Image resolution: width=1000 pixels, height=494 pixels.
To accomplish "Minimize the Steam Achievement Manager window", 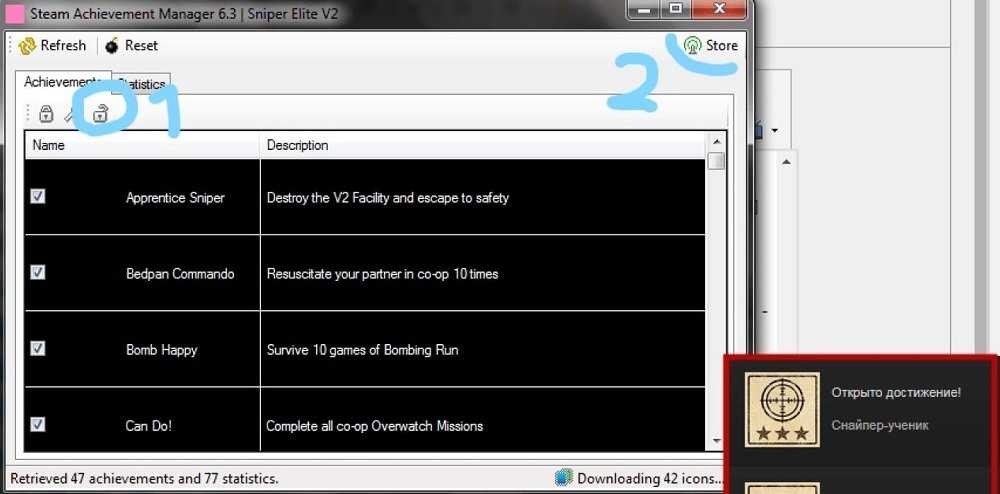I will pyautogui.click(x=643, y=9).
